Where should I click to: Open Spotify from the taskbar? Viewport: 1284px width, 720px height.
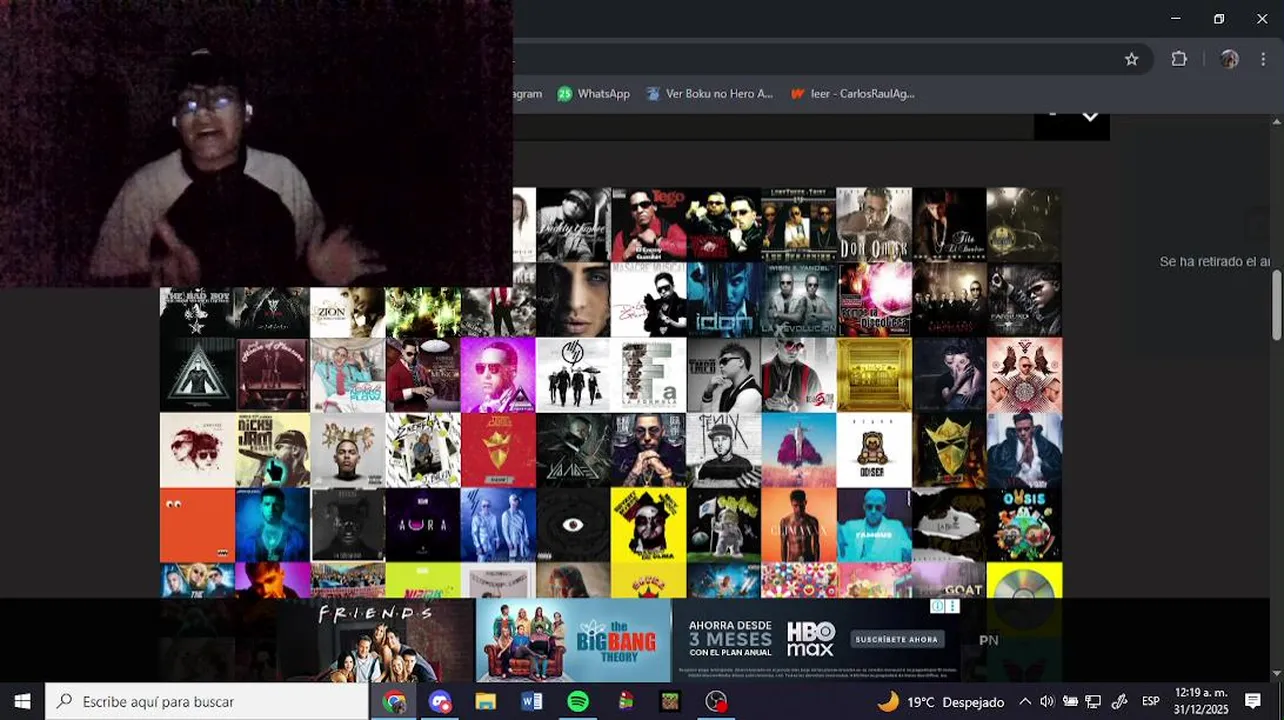[x=578, y=702]
